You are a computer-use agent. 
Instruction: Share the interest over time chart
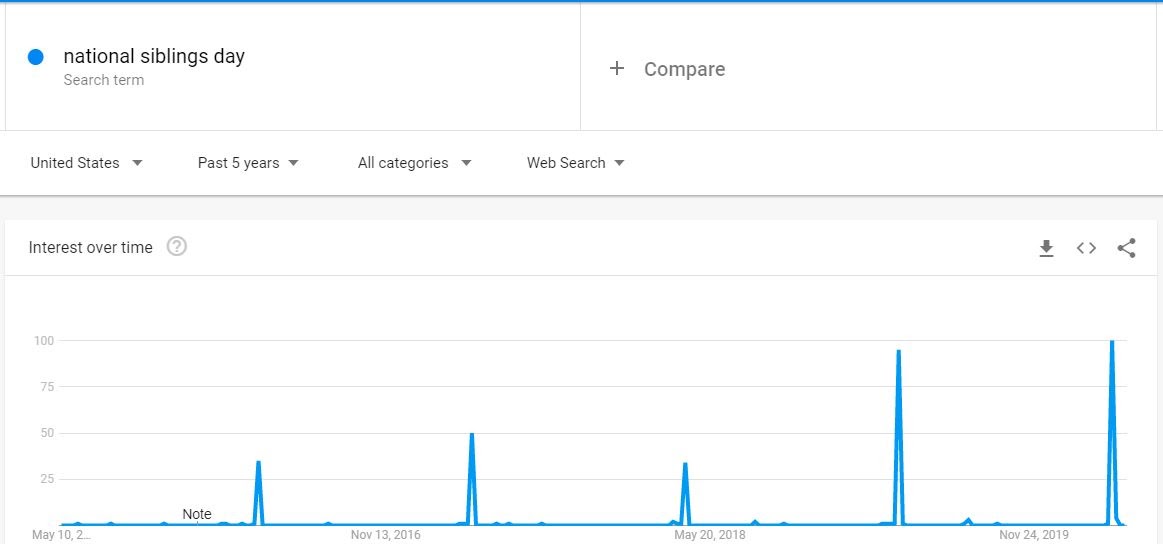tap(1126, 248)
